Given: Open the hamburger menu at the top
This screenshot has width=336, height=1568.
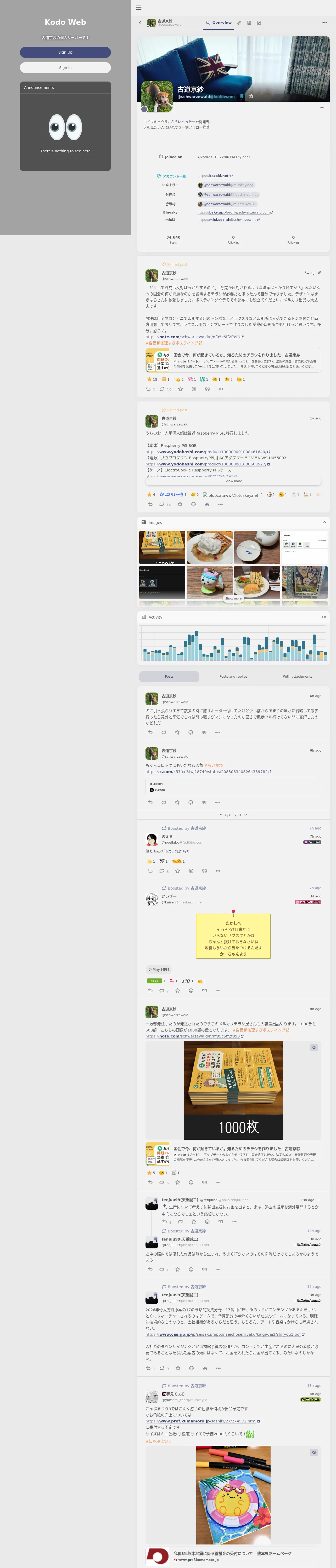Looking at the screenshot, I should [x=138, y=8].
